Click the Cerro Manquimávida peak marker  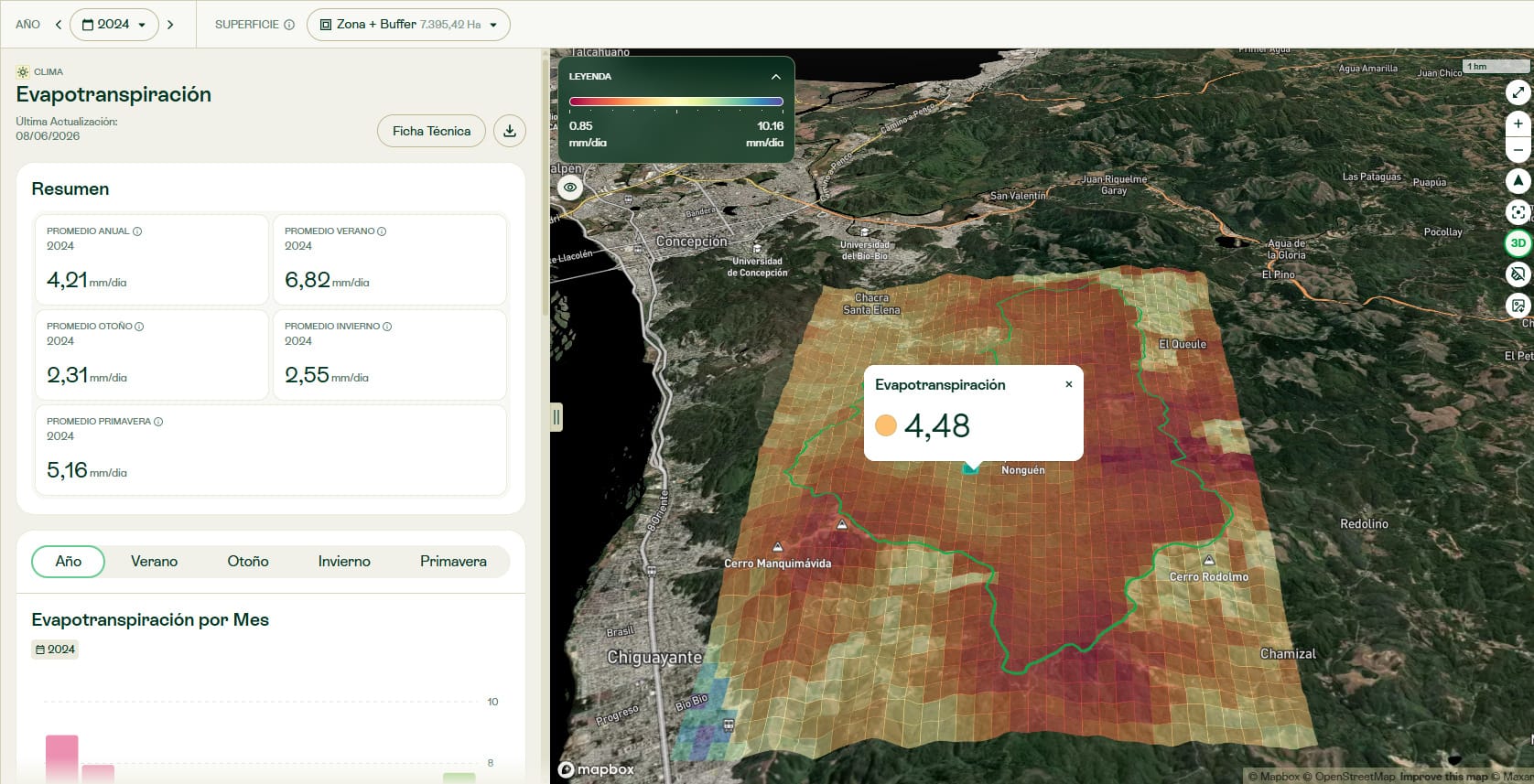coord(777,547)
